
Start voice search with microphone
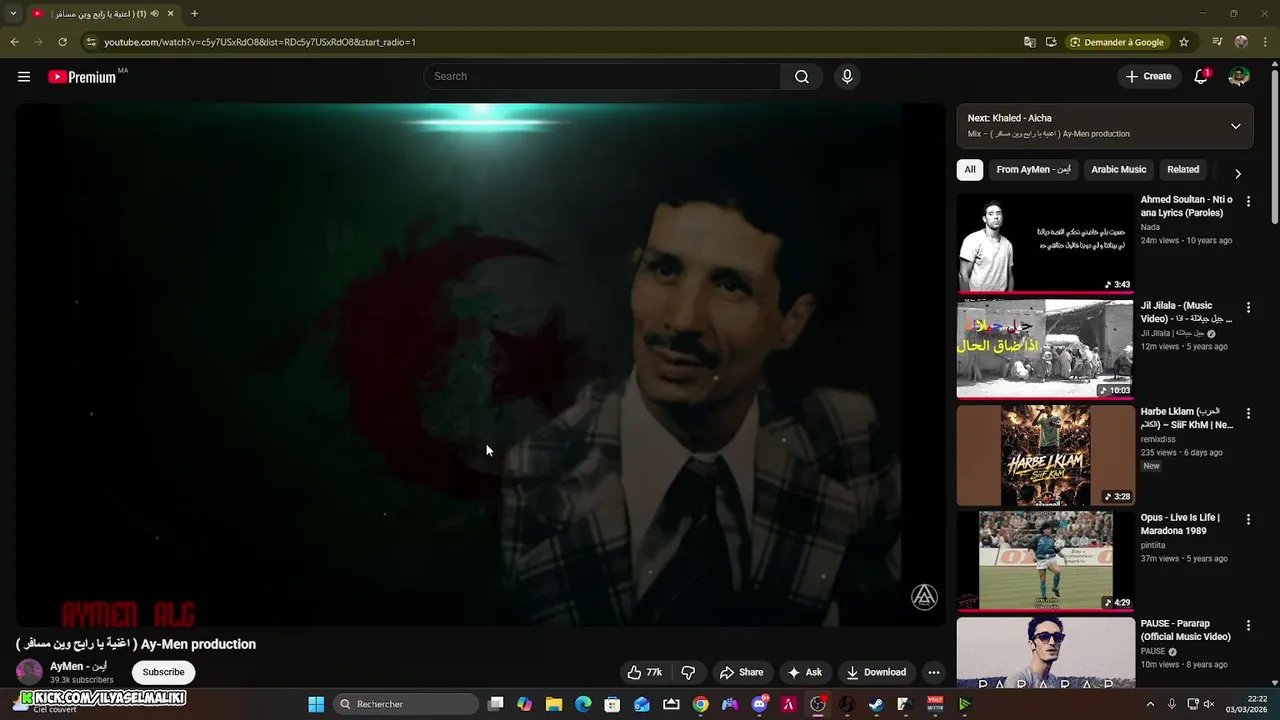click(847, 77)
